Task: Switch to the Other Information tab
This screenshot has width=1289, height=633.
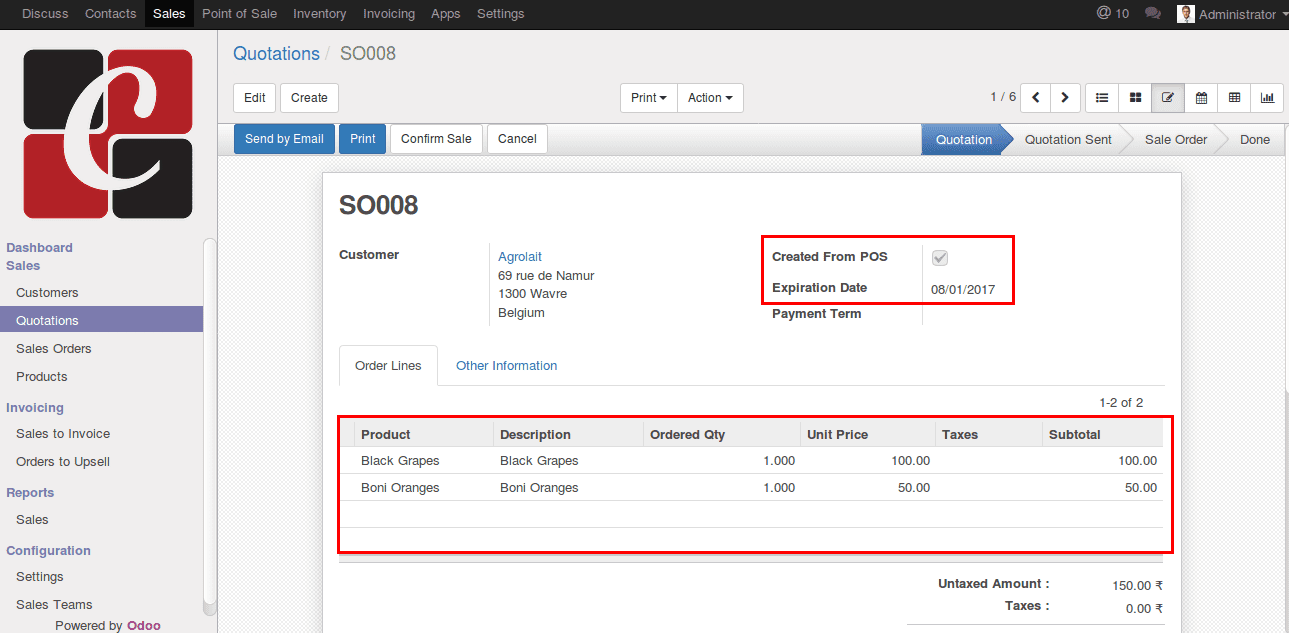Action: (506, 366)
